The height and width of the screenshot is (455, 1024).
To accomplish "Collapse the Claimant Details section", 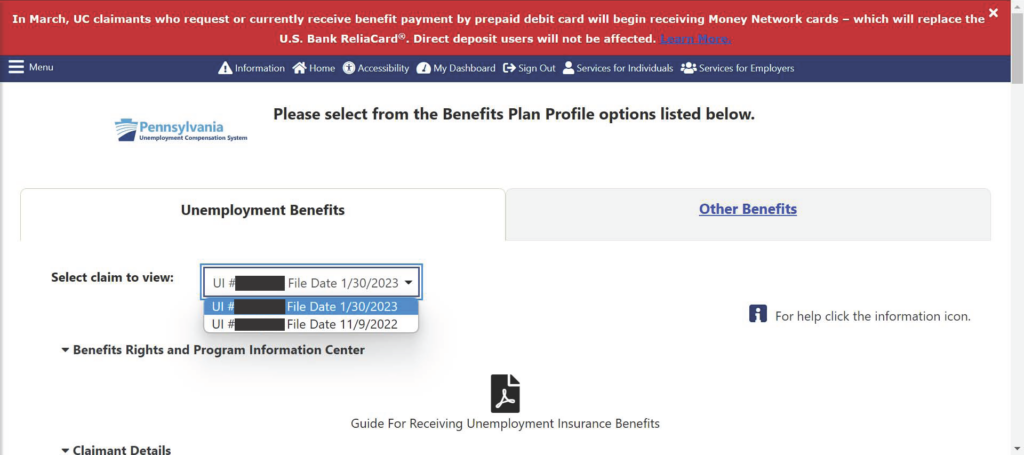I will click(x=66, y=450).
